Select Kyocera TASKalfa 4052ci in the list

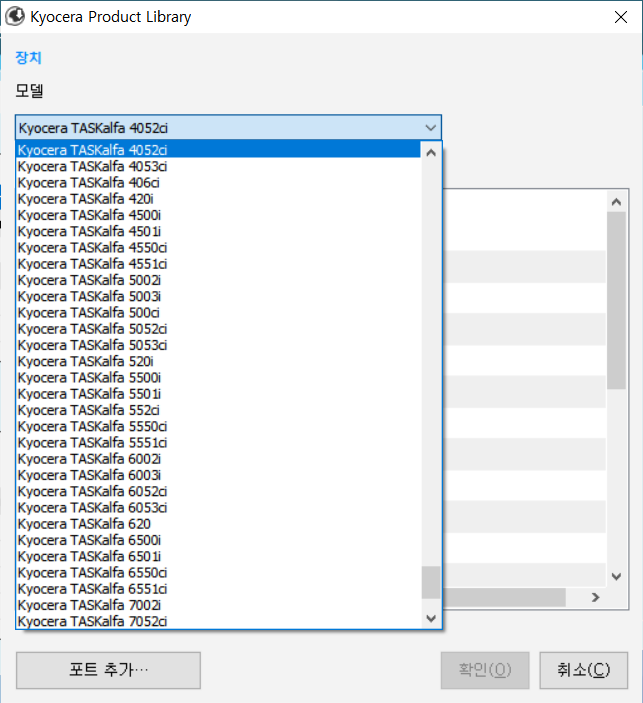point(218,150)
